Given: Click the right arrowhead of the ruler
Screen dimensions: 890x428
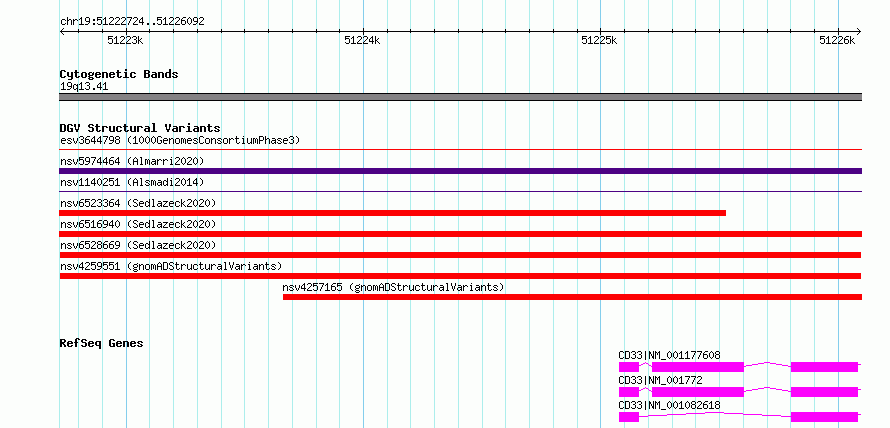Looking at the screenshot, I should 859,31.
